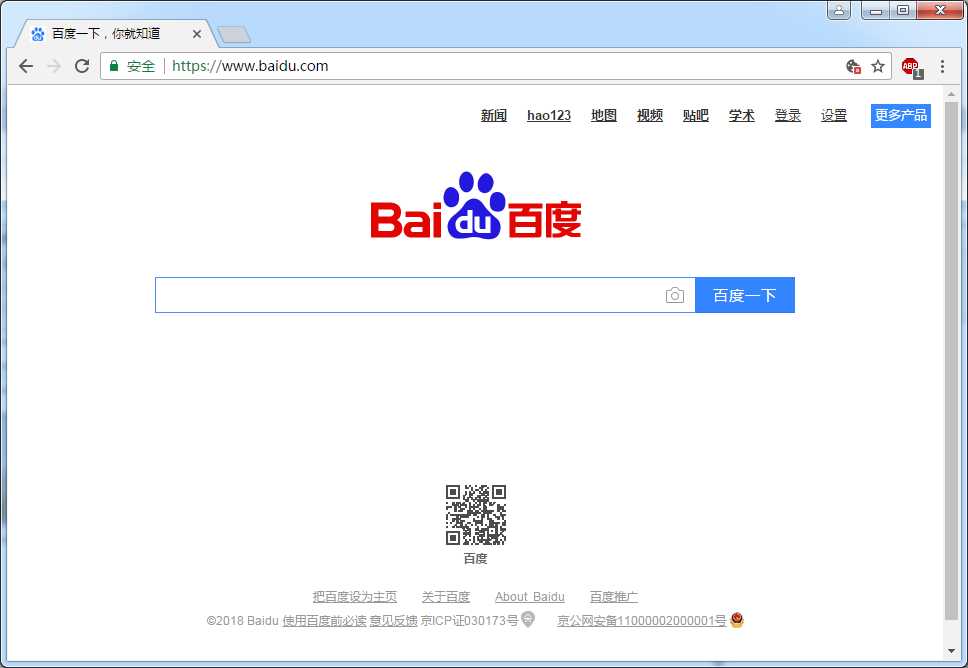Open the 新闻 link
968x668 pixels.
tap(494, 115)
